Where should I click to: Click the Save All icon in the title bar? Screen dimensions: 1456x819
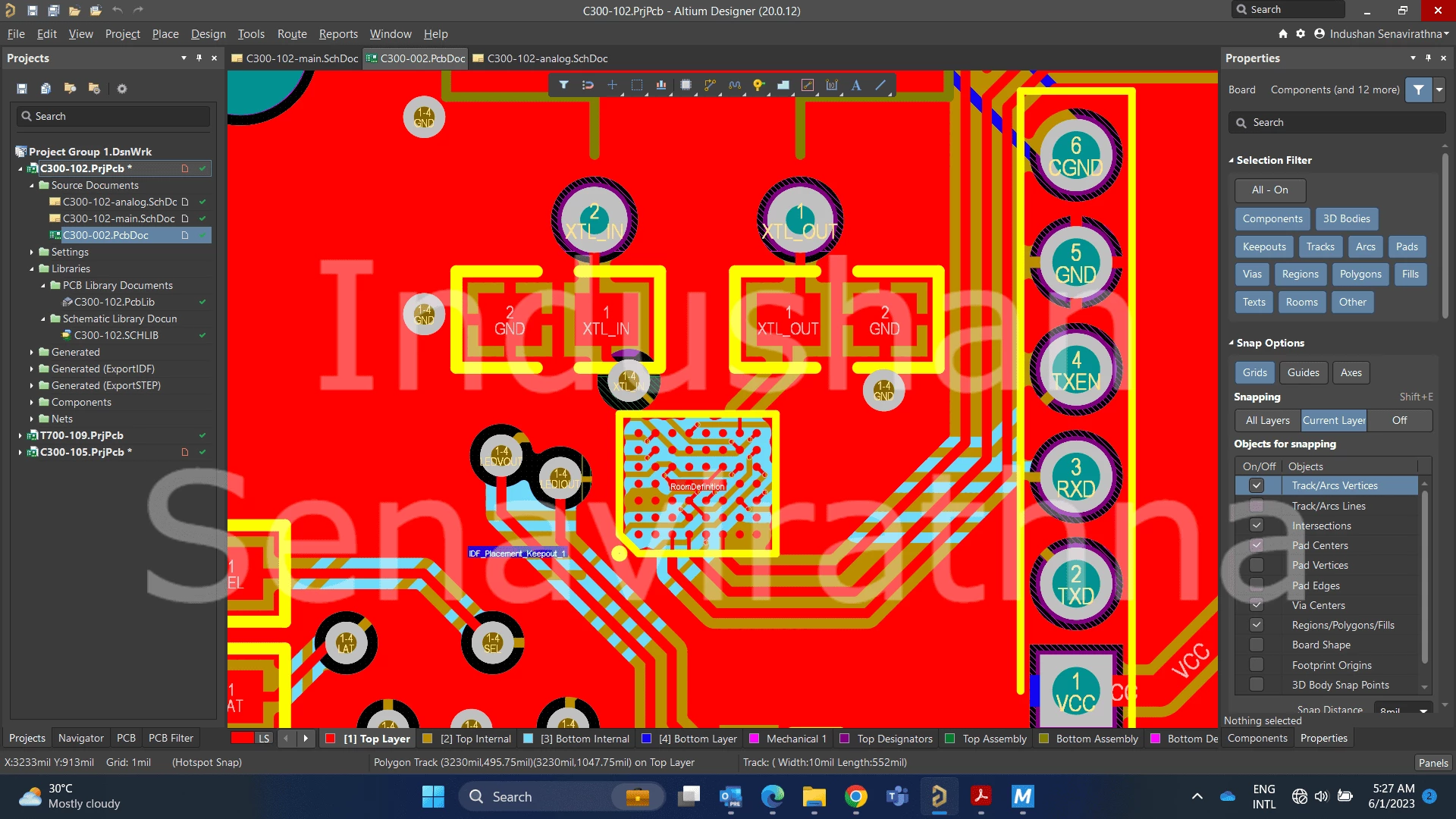pyautogui.click(x=53, y=11)
